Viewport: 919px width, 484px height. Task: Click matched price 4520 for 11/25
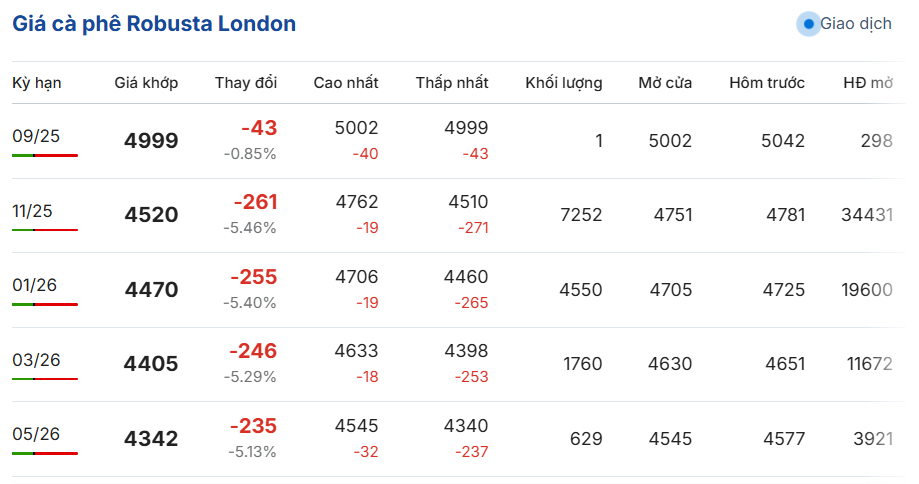tap(151, 214)
